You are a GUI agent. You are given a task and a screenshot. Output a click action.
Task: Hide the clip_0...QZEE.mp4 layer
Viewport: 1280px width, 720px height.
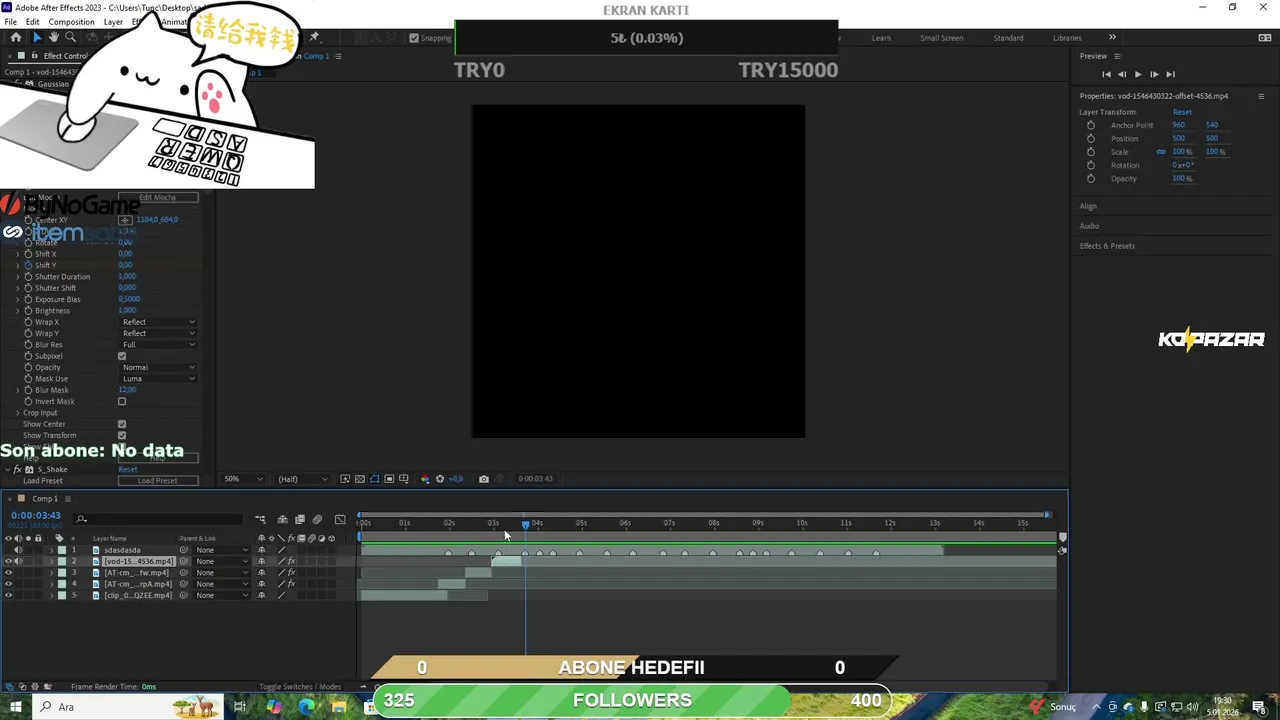(9, 595)
